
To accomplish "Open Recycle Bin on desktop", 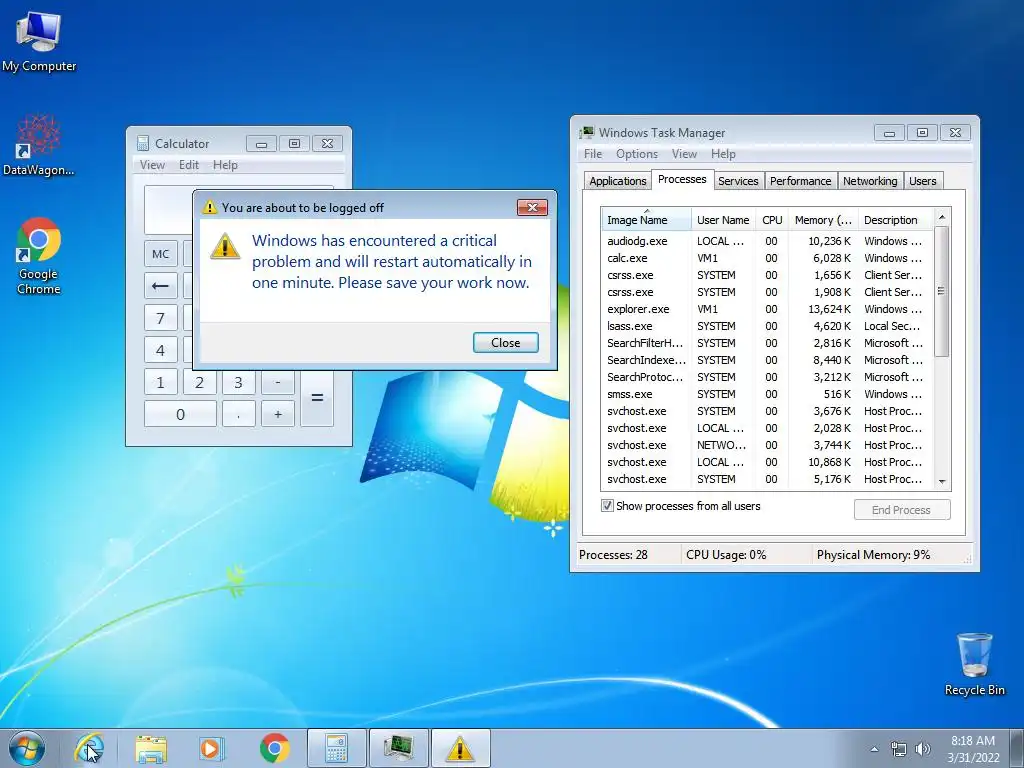I will 974,664.
